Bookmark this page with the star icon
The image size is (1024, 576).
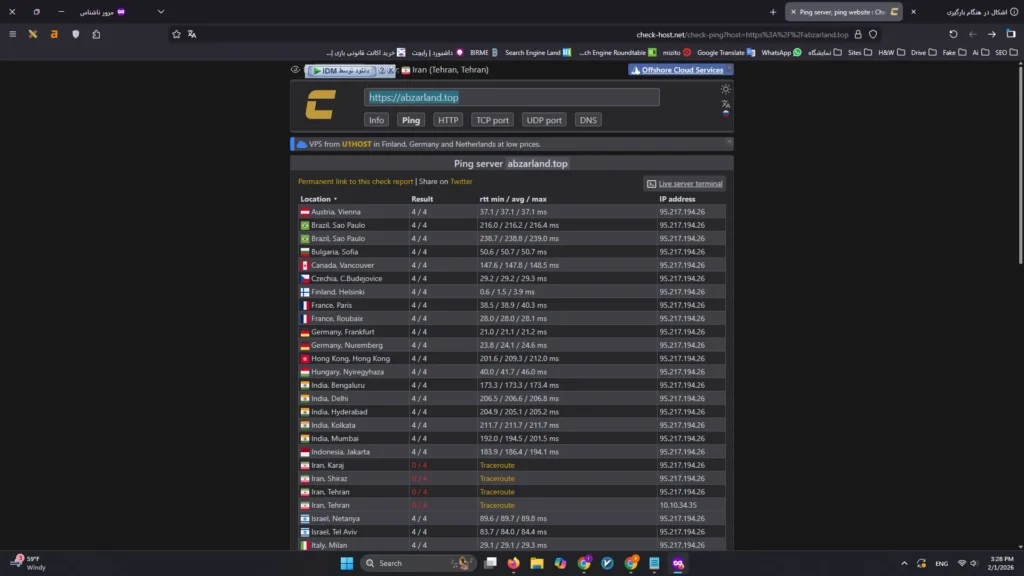click(176, 34)
